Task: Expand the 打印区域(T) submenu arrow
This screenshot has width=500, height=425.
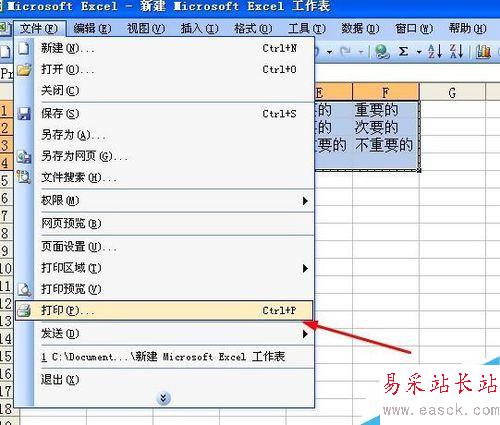Action: (x=305, y=268)
